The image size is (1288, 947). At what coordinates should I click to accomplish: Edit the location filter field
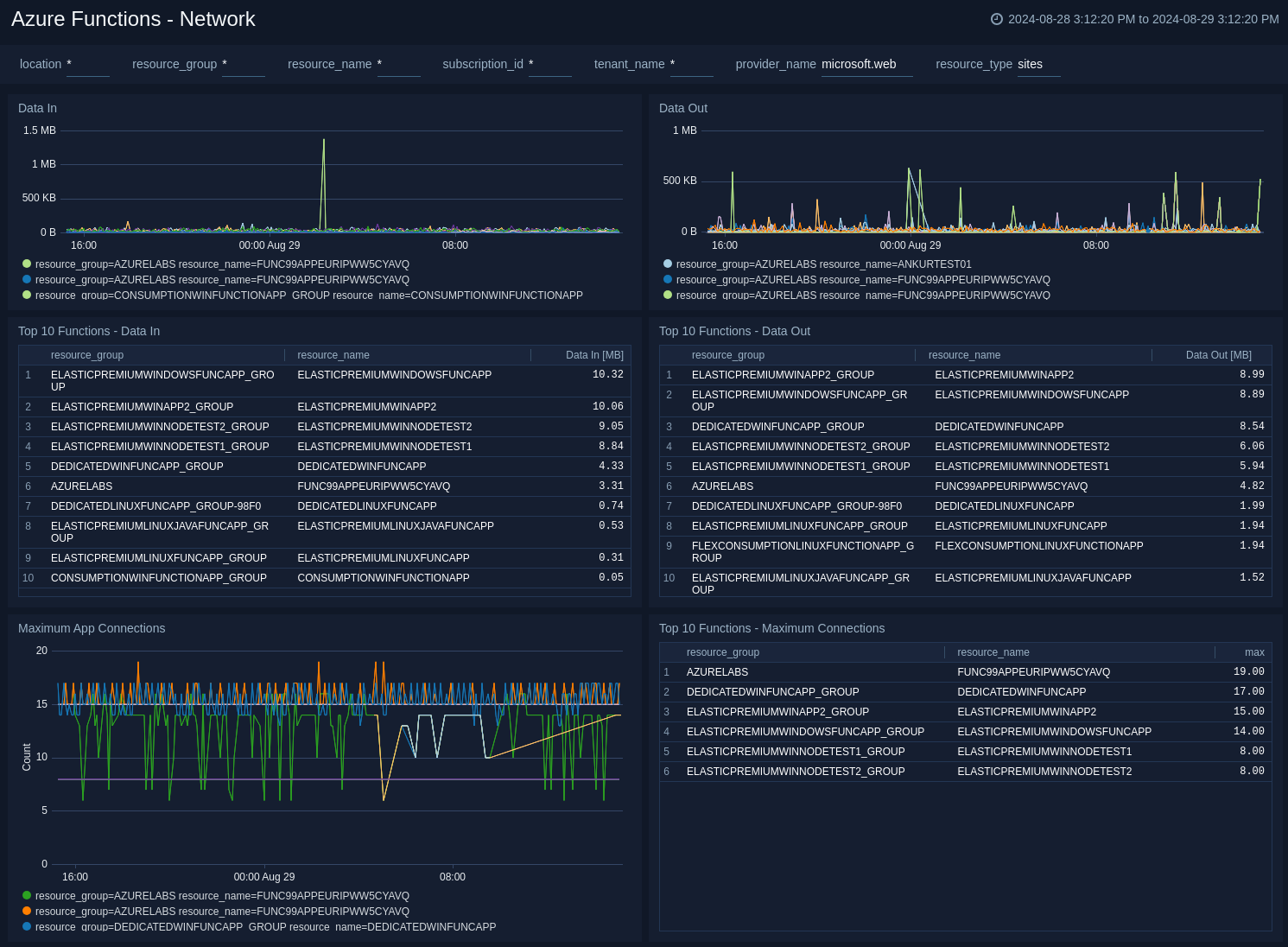[x=88, y=65]
